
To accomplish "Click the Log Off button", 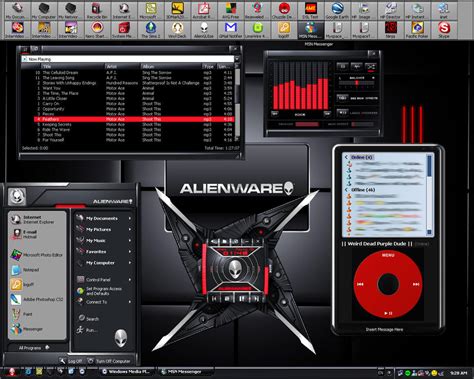I will [x=71, y=361].
